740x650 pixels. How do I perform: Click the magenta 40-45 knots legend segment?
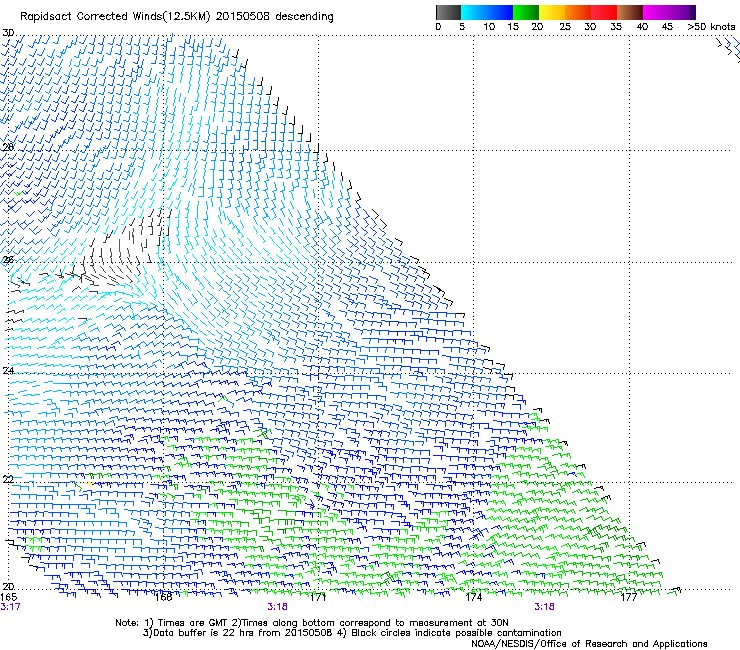[x=656, y=12]
